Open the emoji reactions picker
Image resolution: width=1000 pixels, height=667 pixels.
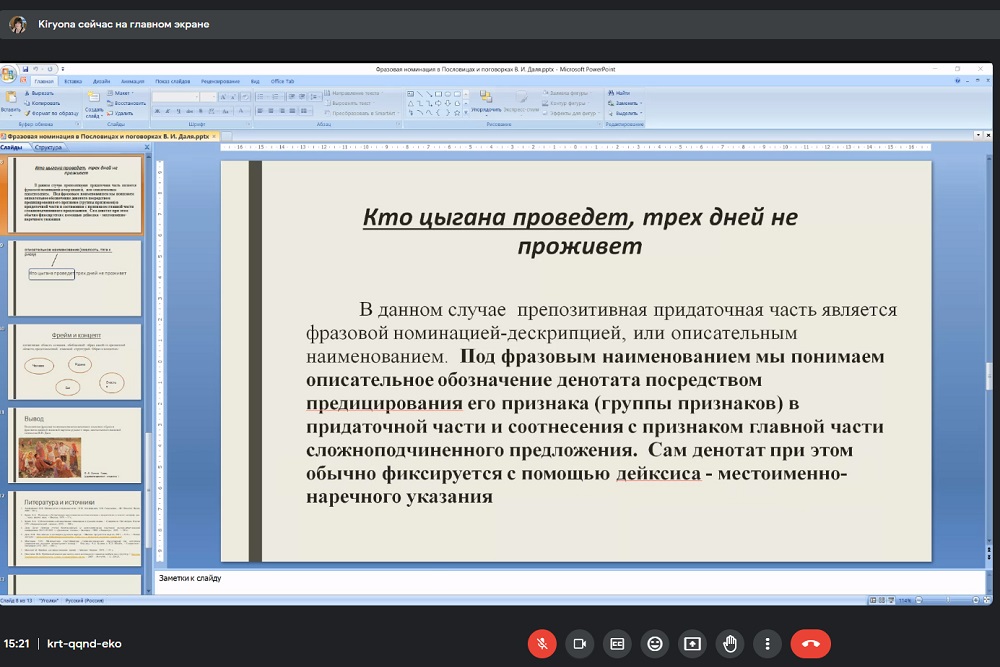pos(655,643)
